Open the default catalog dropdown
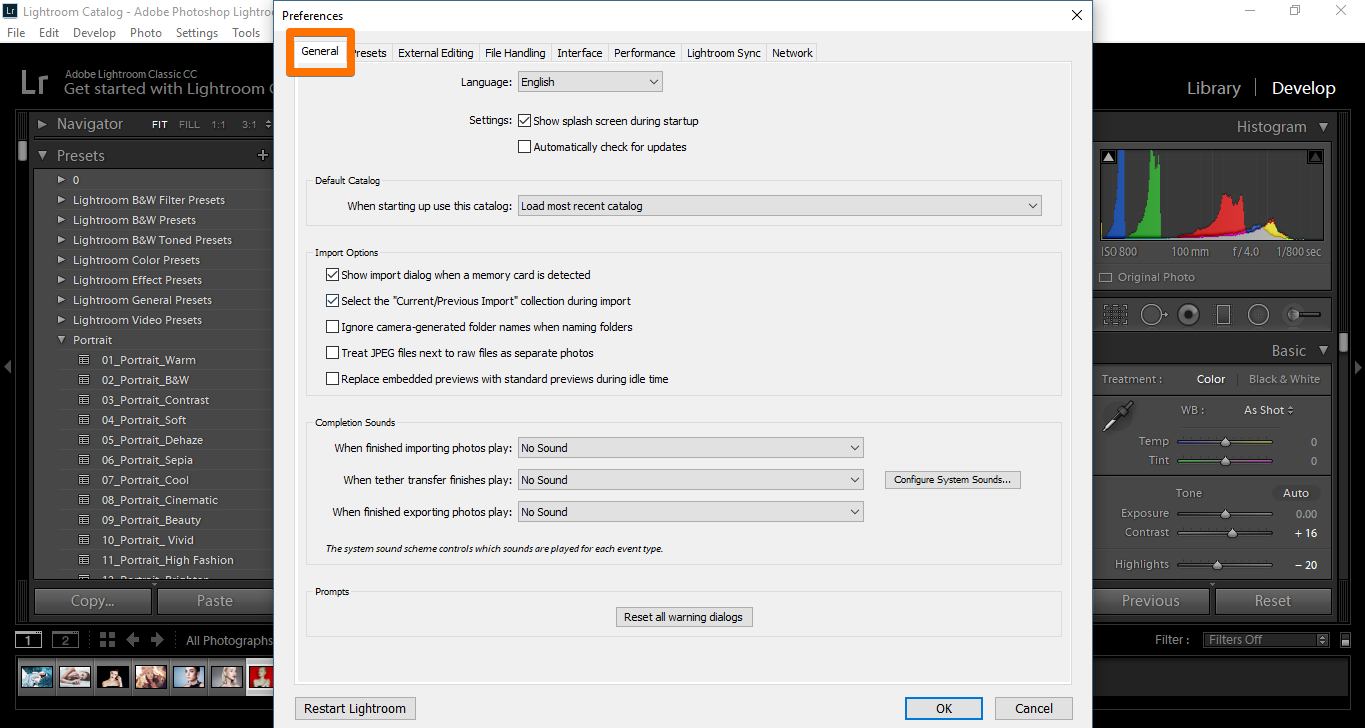1365x728 pixels. tap(779, 206)
